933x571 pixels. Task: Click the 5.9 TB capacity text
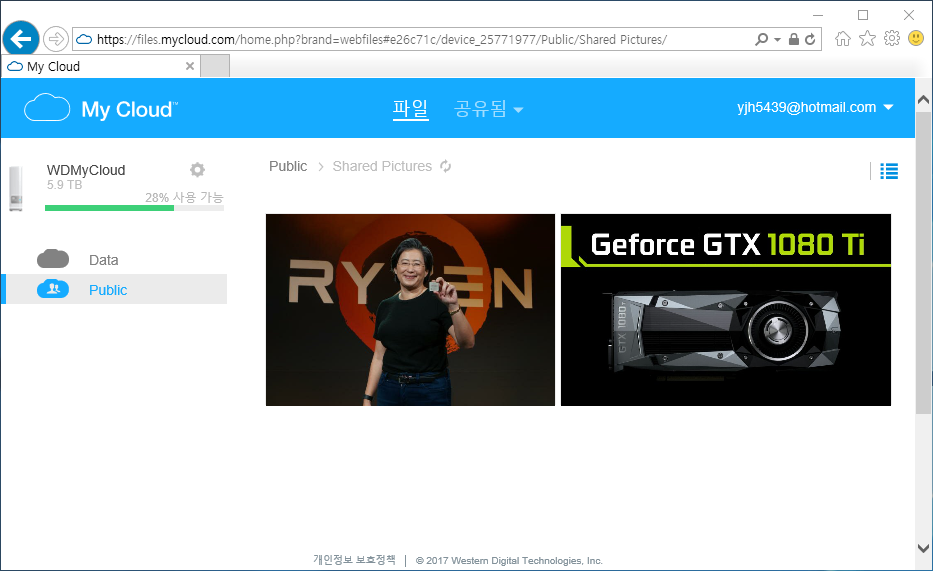point(64,185)
